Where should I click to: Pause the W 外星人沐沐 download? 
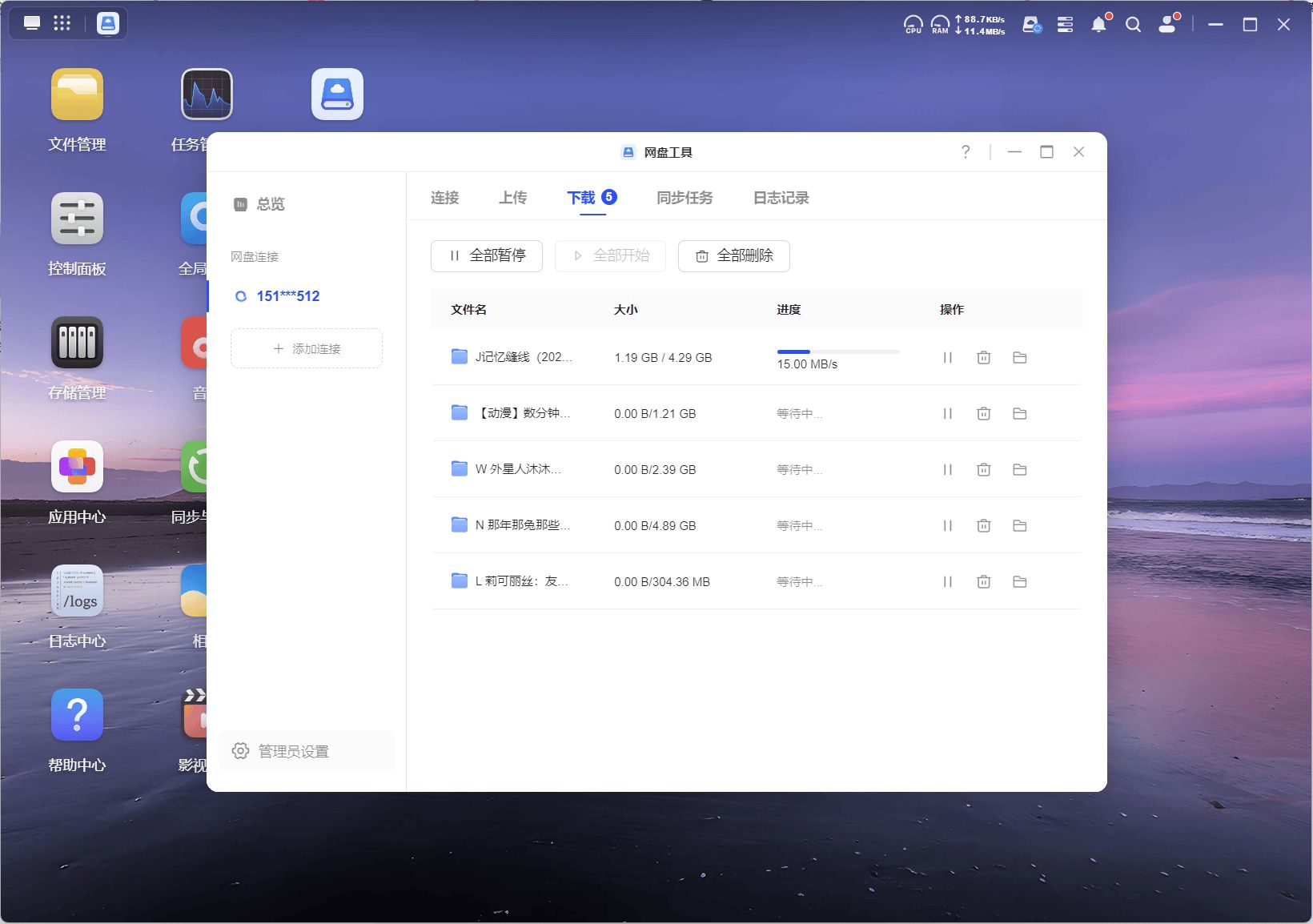(948, 470)
